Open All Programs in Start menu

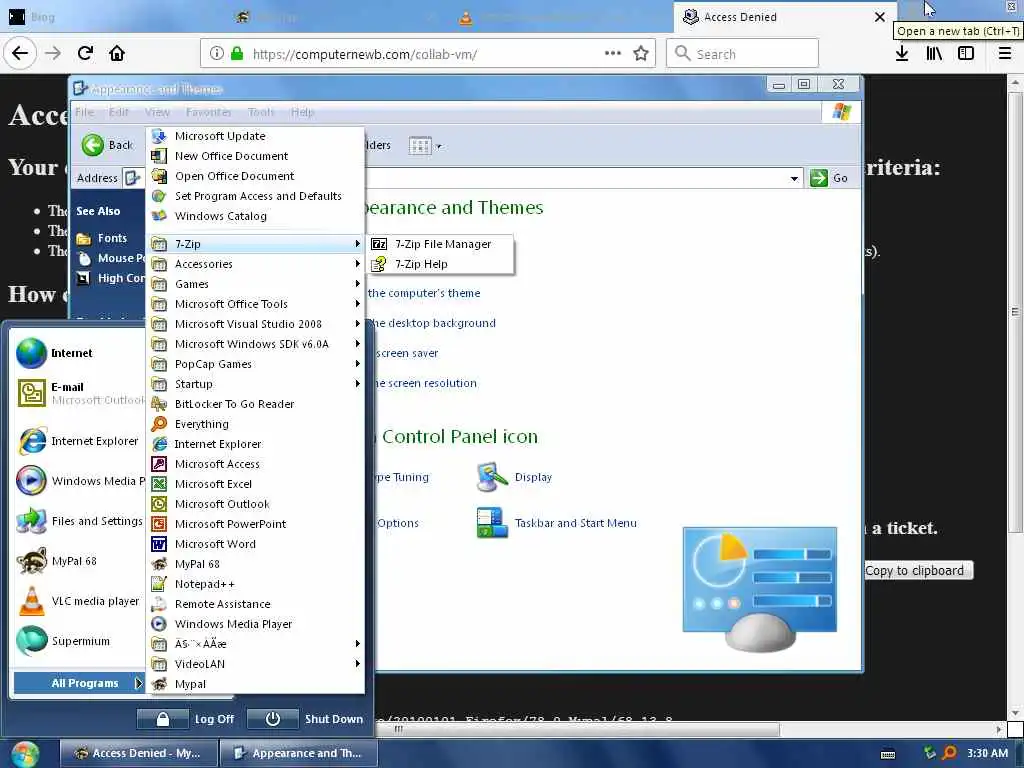[78, 683]
